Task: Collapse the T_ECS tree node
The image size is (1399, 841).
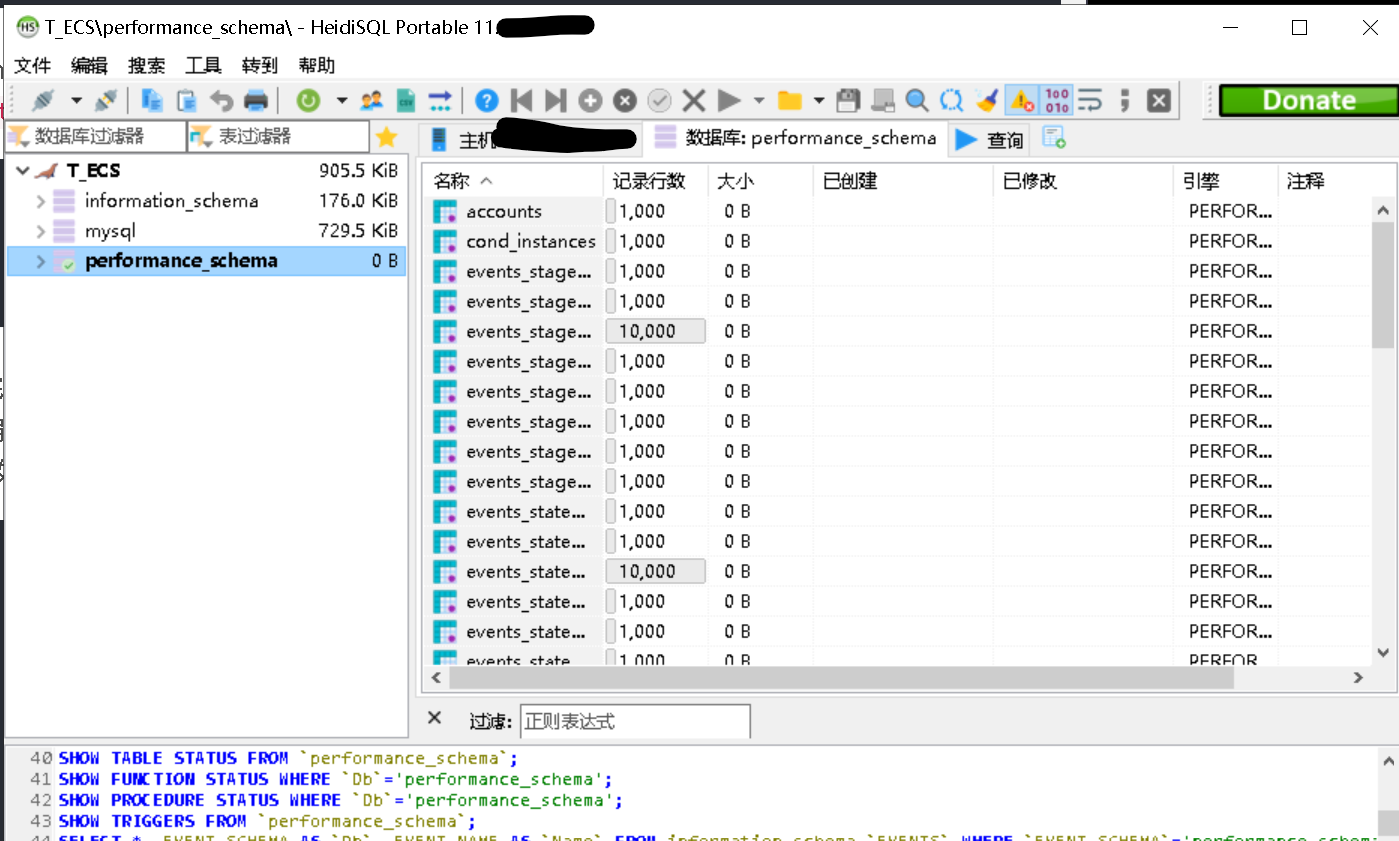Action: point(23,171)
